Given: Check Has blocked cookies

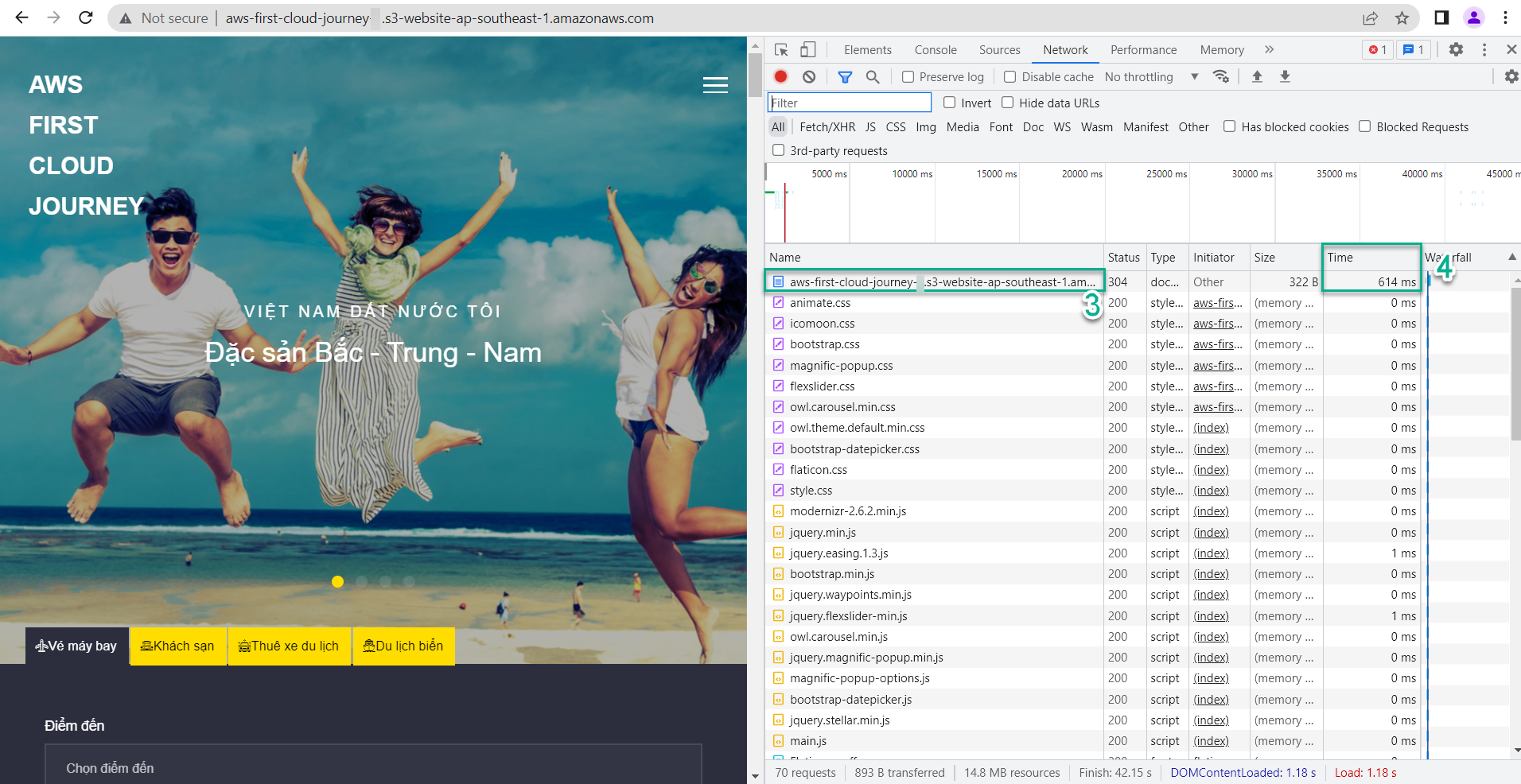Looking at the screenshot, I should click(x=1229, y=126).
